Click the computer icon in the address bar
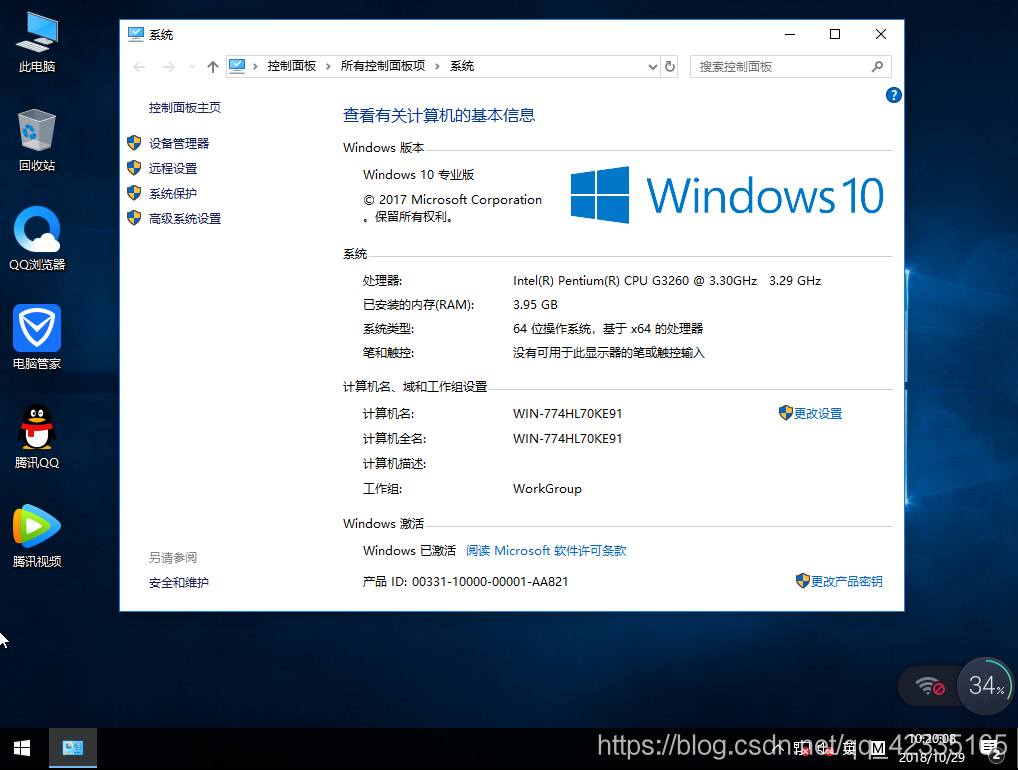The image size is (1018, 770). tap(237, 66)
